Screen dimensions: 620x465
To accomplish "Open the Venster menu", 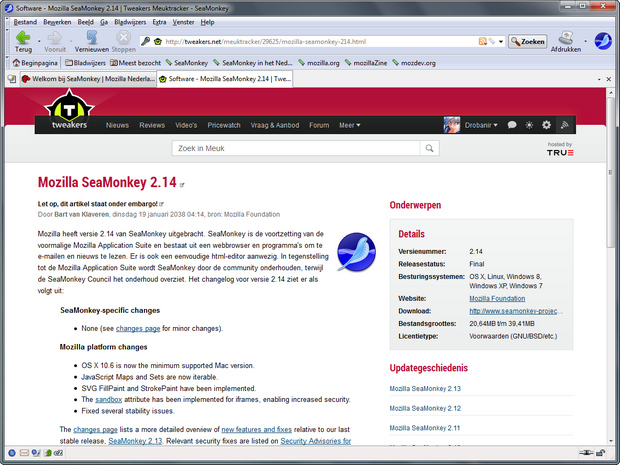I will (x=183, y=22).
